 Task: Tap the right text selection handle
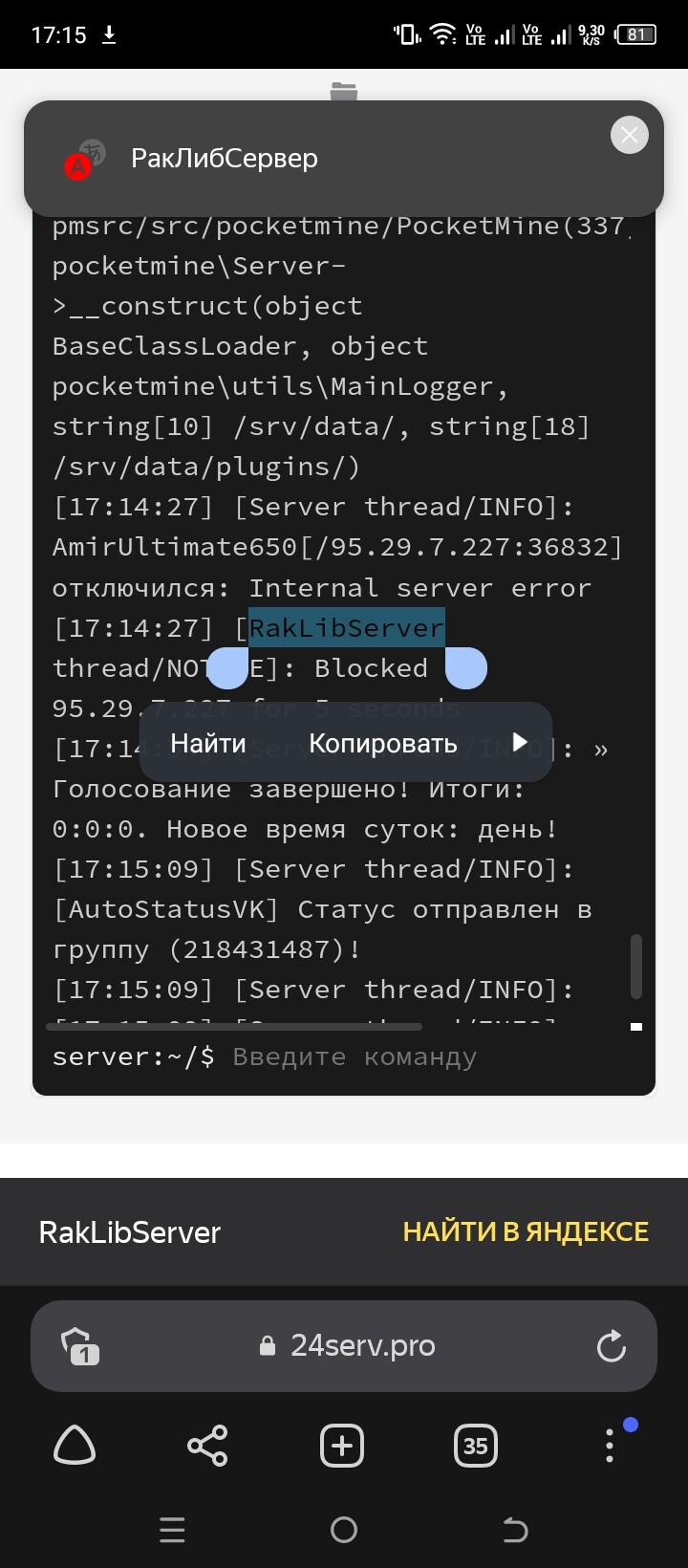coord(465,668)
